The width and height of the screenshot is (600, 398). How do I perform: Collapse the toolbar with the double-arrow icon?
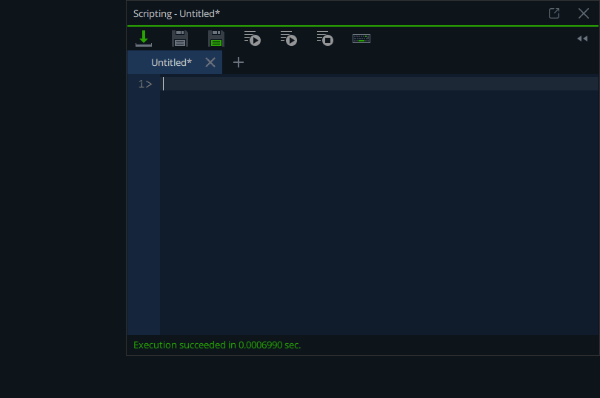pyautogui.click(x=582, y=39)
